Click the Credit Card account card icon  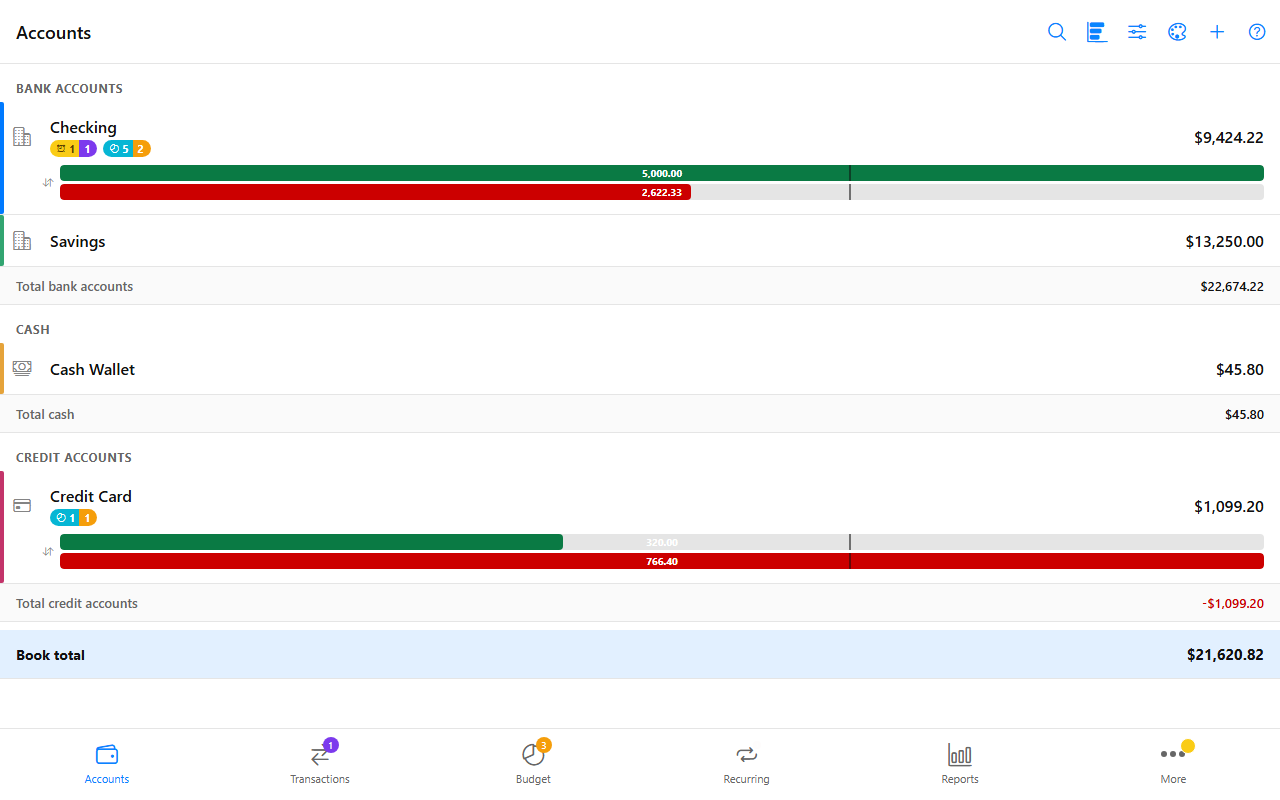coord(22,506)
